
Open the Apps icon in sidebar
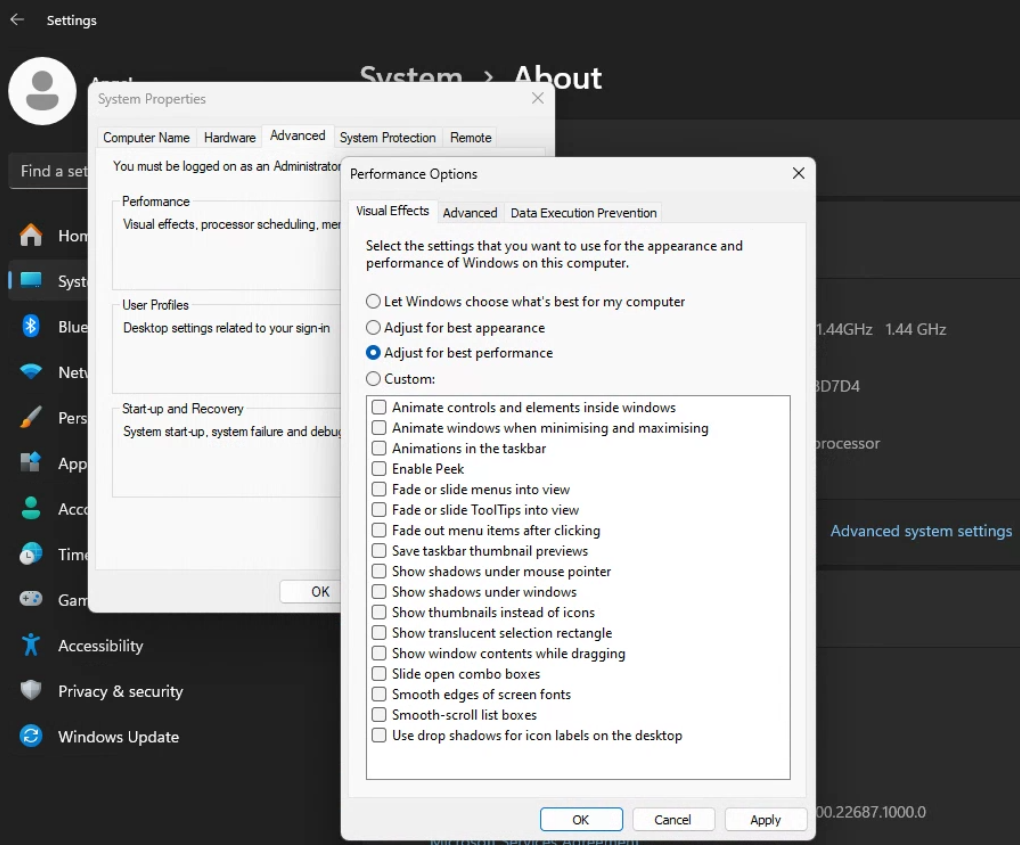[x=31, y=463]
